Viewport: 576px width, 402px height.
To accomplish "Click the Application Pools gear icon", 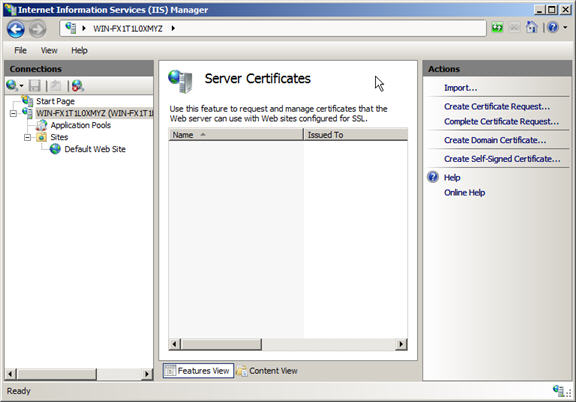I will pos(42,125).
